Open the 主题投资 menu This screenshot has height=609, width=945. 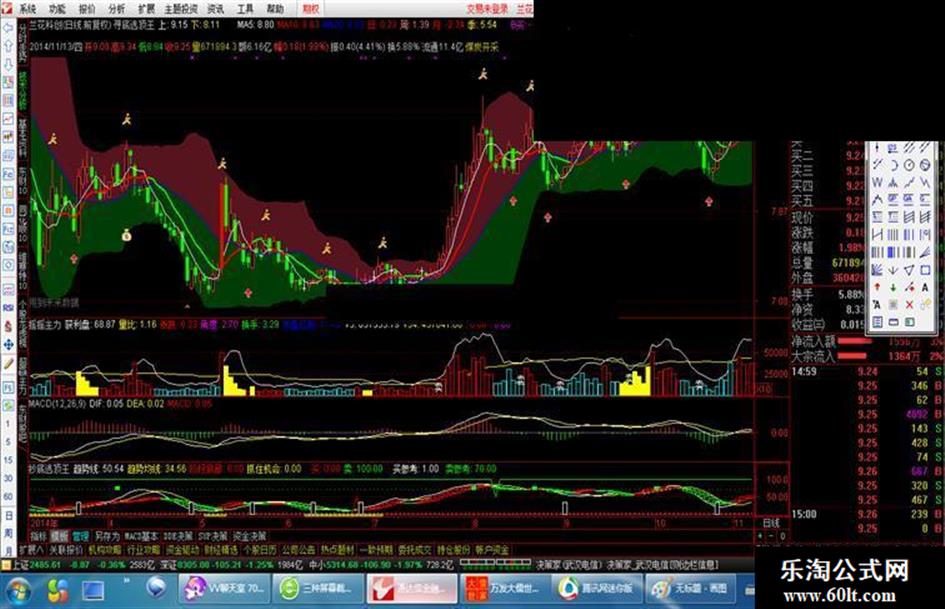[181, 8]
